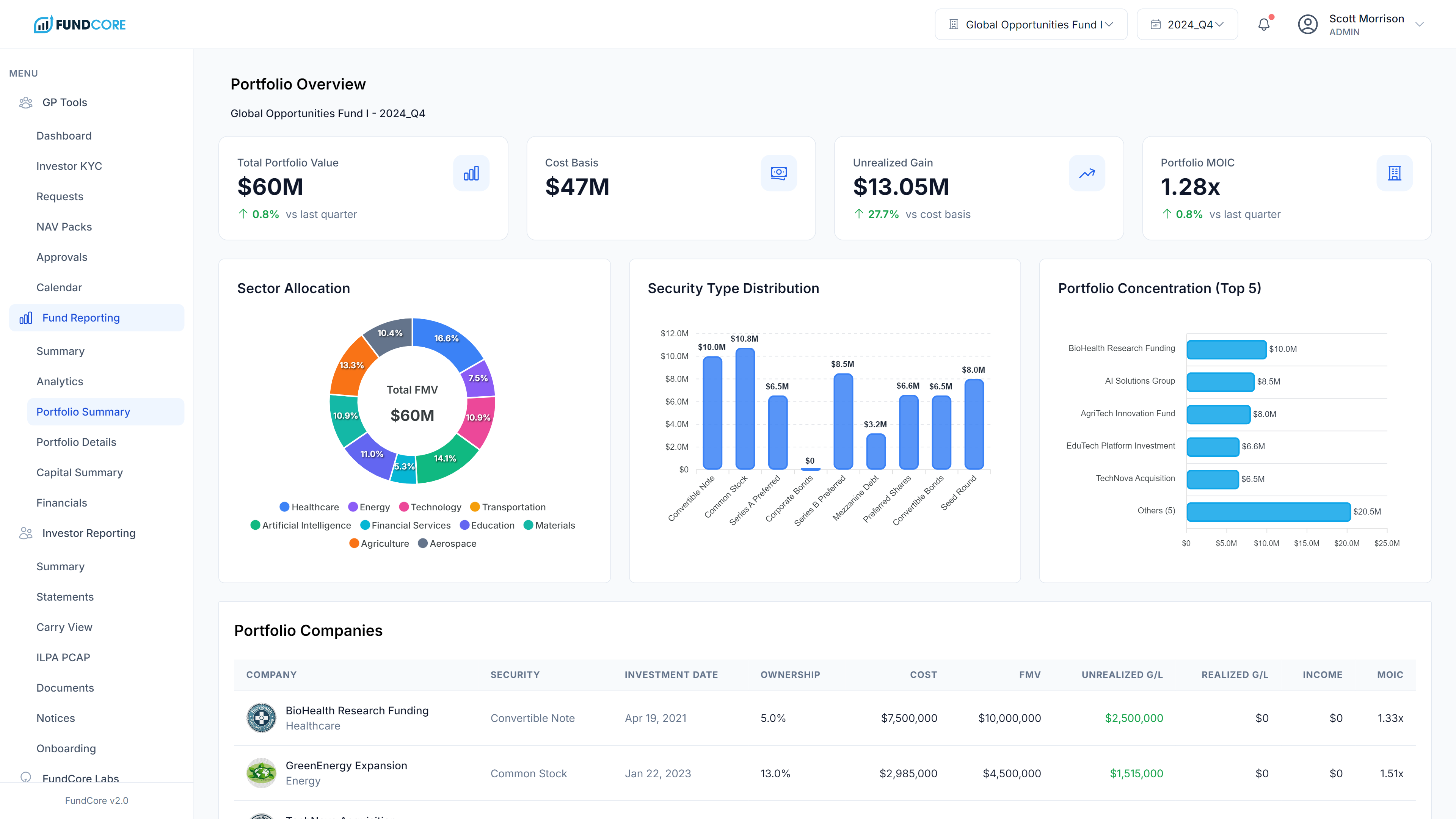Select BioHealth Research Funding company link
This screenshot has width=1456, height=819.
click(357, 711)
